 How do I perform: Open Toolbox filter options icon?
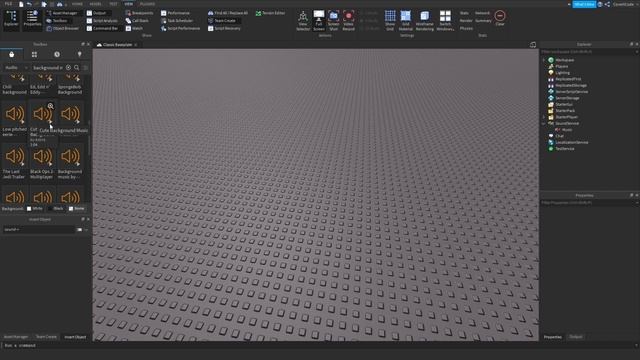pyautogui.click(x=86, y=67)
